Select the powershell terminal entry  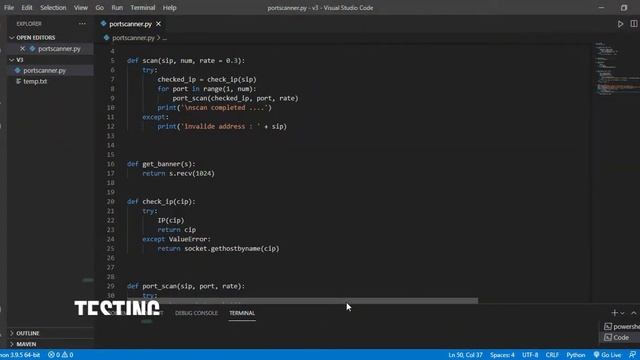pos(622,327)
